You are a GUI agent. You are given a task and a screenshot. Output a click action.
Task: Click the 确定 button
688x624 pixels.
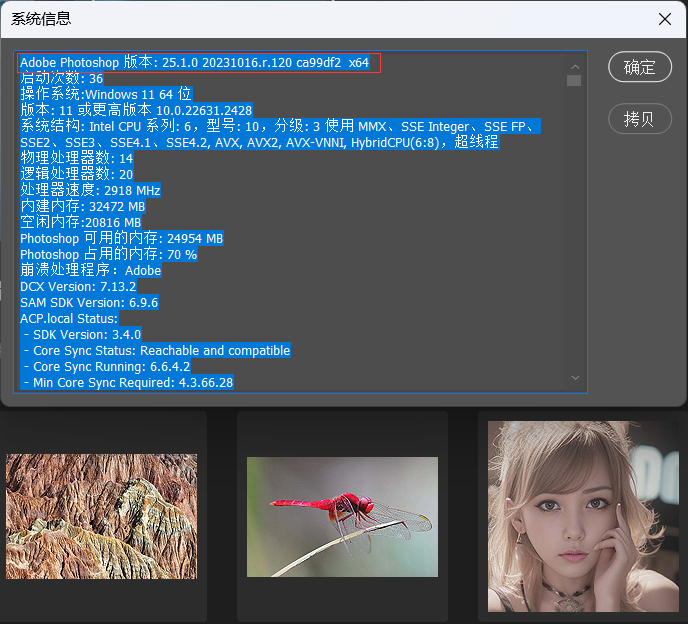point(639,67)
